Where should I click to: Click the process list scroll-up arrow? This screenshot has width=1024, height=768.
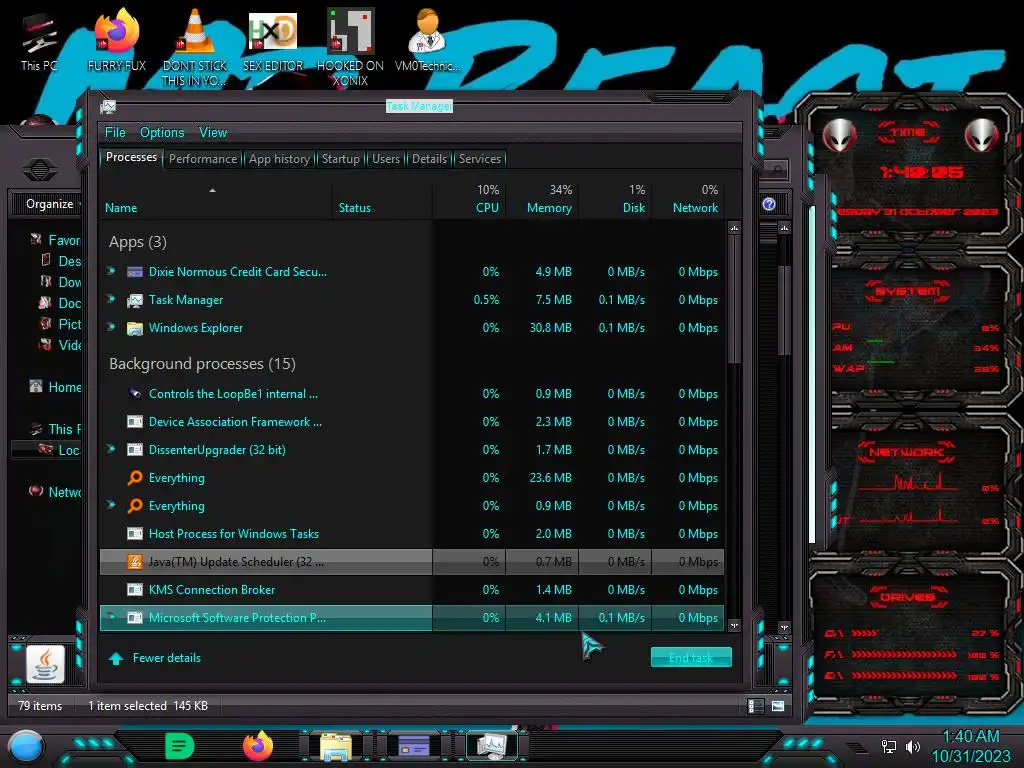(734, 228)
